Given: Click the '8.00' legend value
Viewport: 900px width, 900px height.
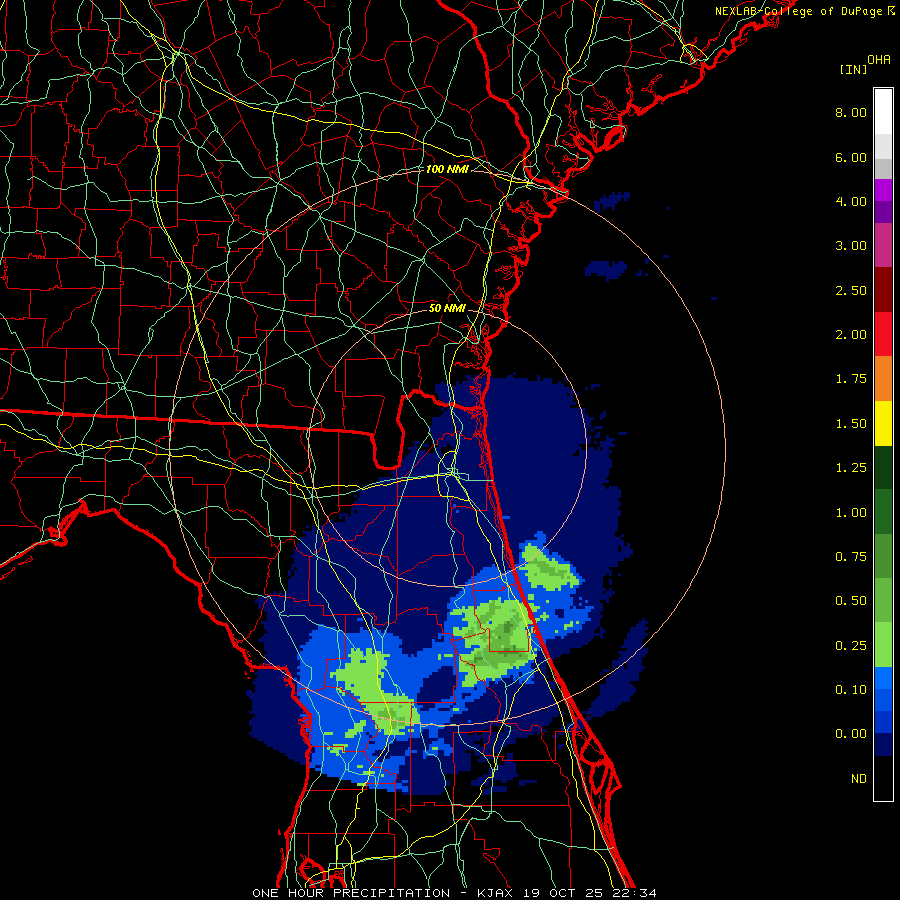Looking at the screenshot, I should pos(851,112).
